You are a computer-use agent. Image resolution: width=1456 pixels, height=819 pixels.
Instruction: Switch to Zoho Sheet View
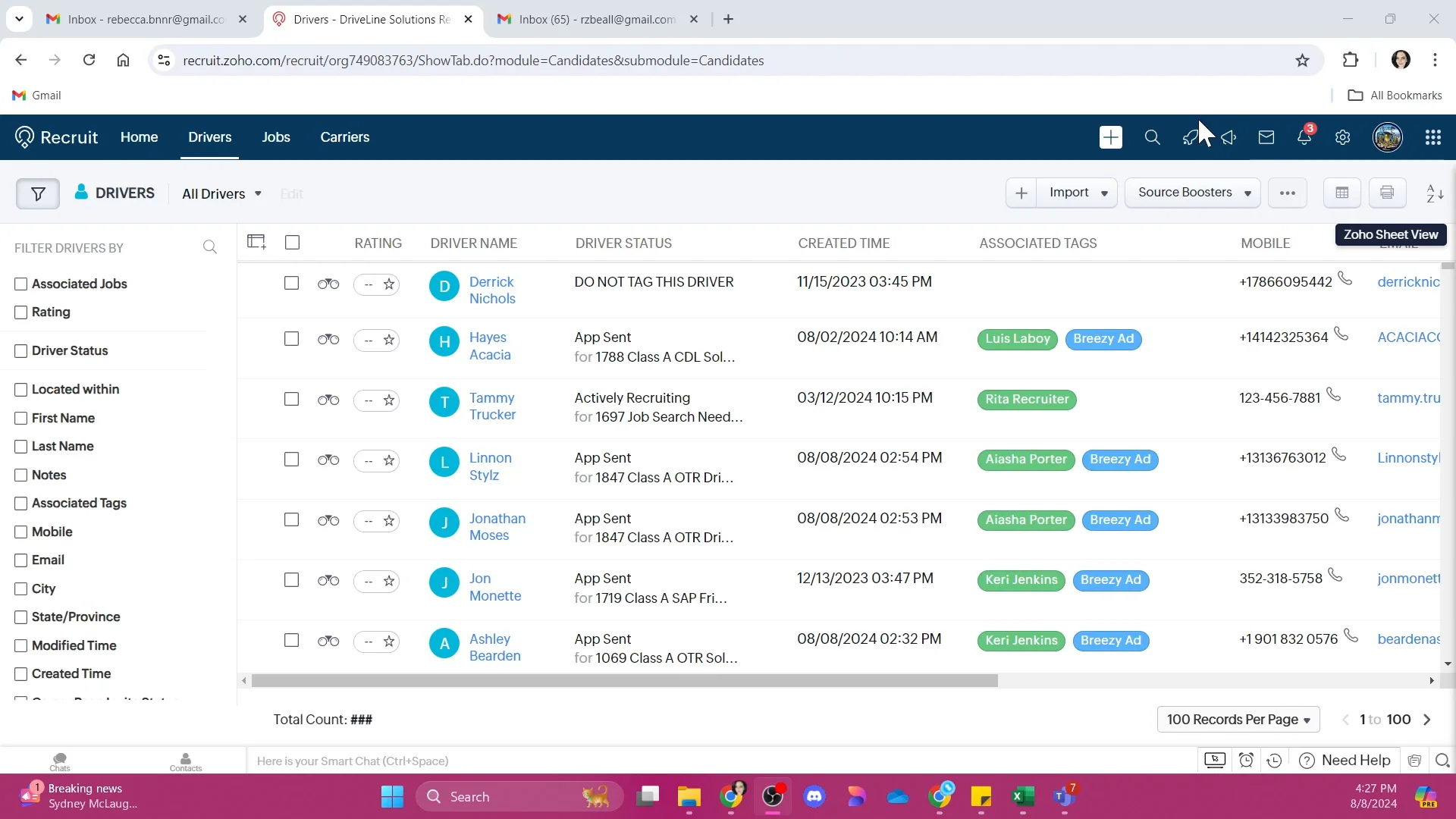tap(1341, 193)
